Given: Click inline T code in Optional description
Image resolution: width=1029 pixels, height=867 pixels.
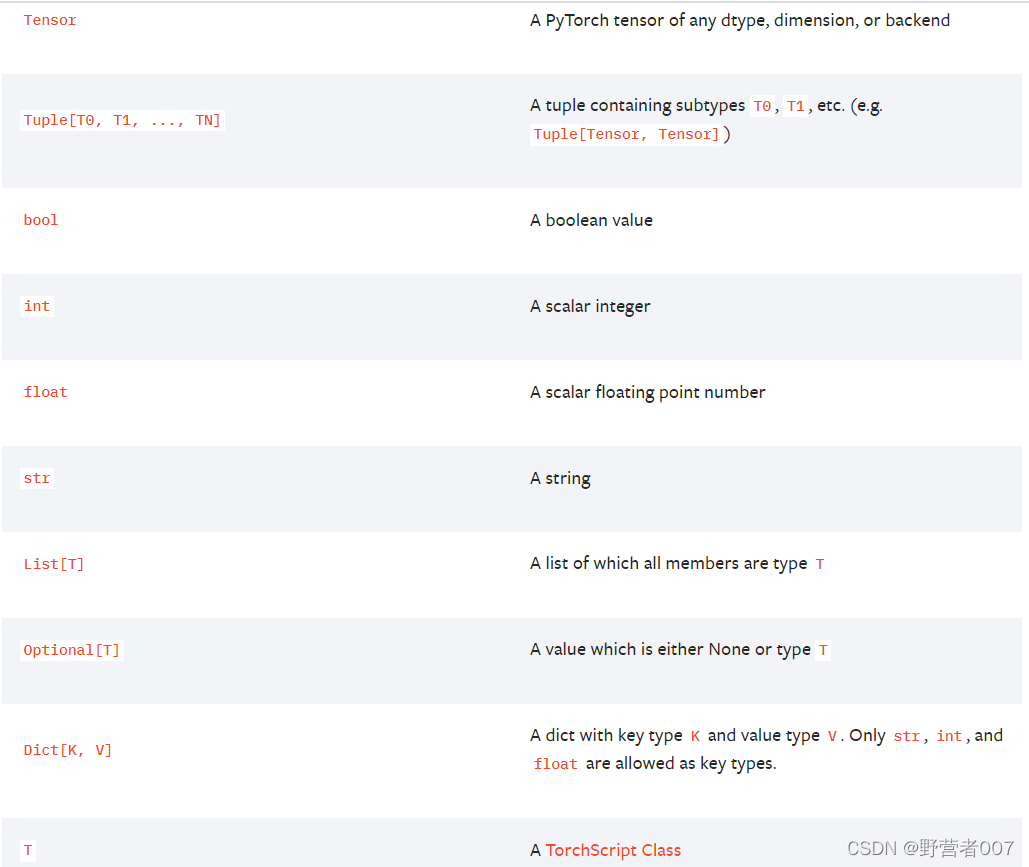Looking at the screenshot, I should pyautogui.click(x=823, y=650).
